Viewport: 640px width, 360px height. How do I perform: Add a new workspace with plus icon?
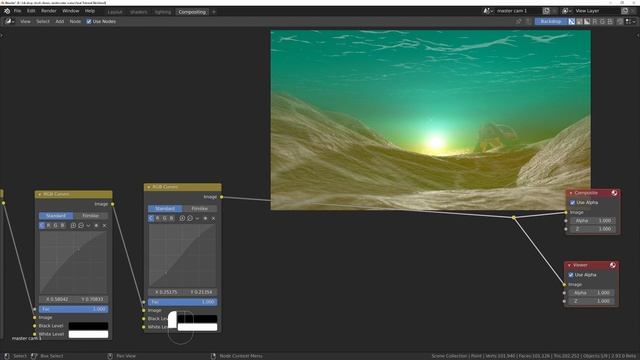coord(214,12)
